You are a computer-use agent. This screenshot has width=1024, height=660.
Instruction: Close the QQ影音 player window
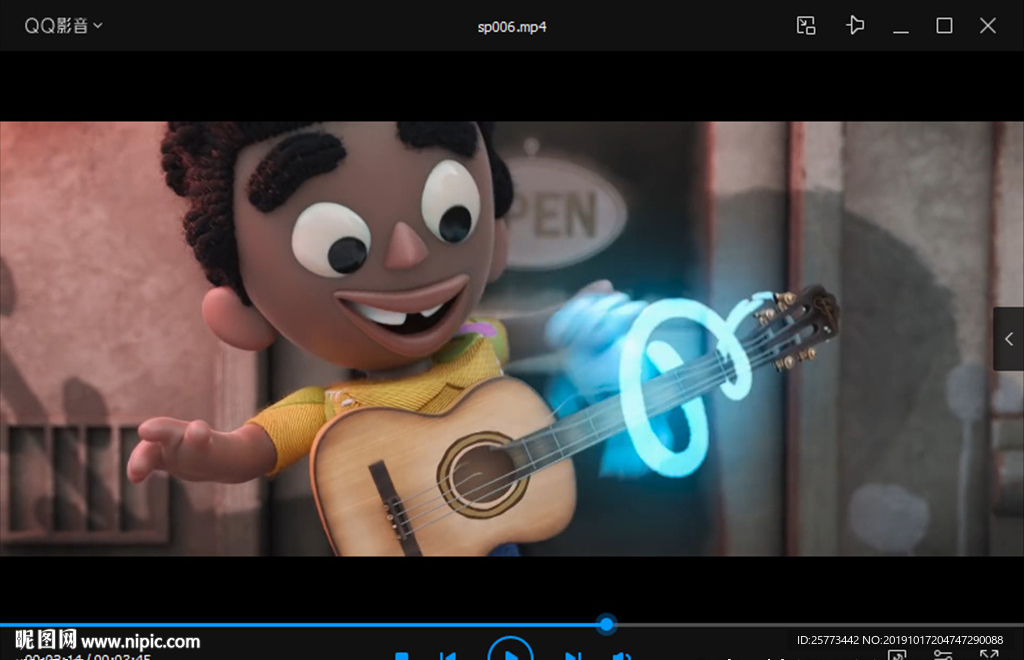coord(987,25)
